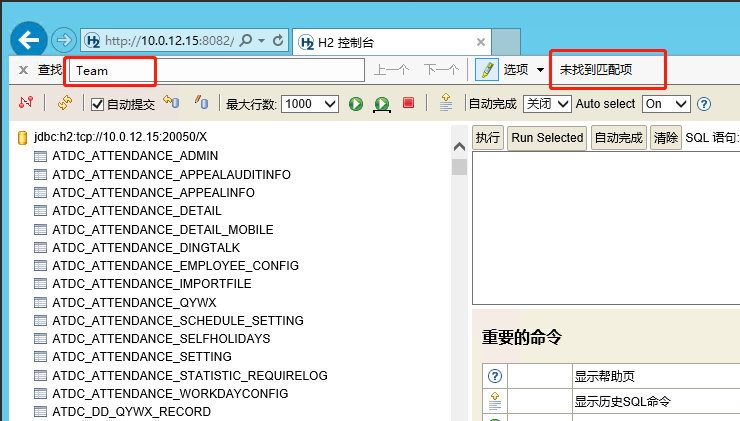
Task: Select table ATDC_ATTENDANCE_SCHEDULE_SETTING
Action: 178,320
